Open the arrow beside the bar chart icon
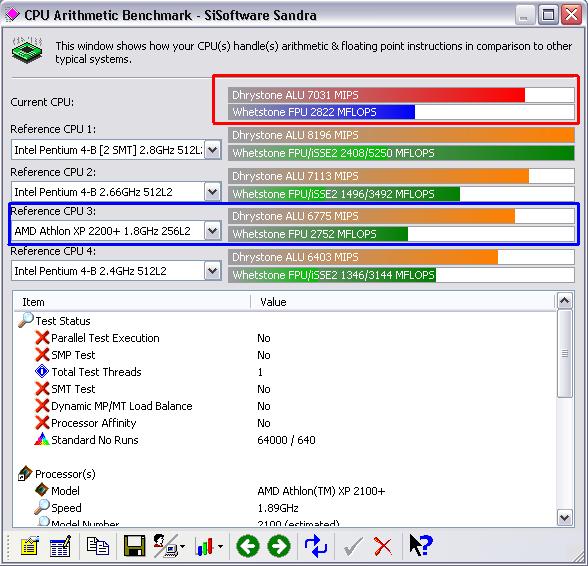 point(220,546)
